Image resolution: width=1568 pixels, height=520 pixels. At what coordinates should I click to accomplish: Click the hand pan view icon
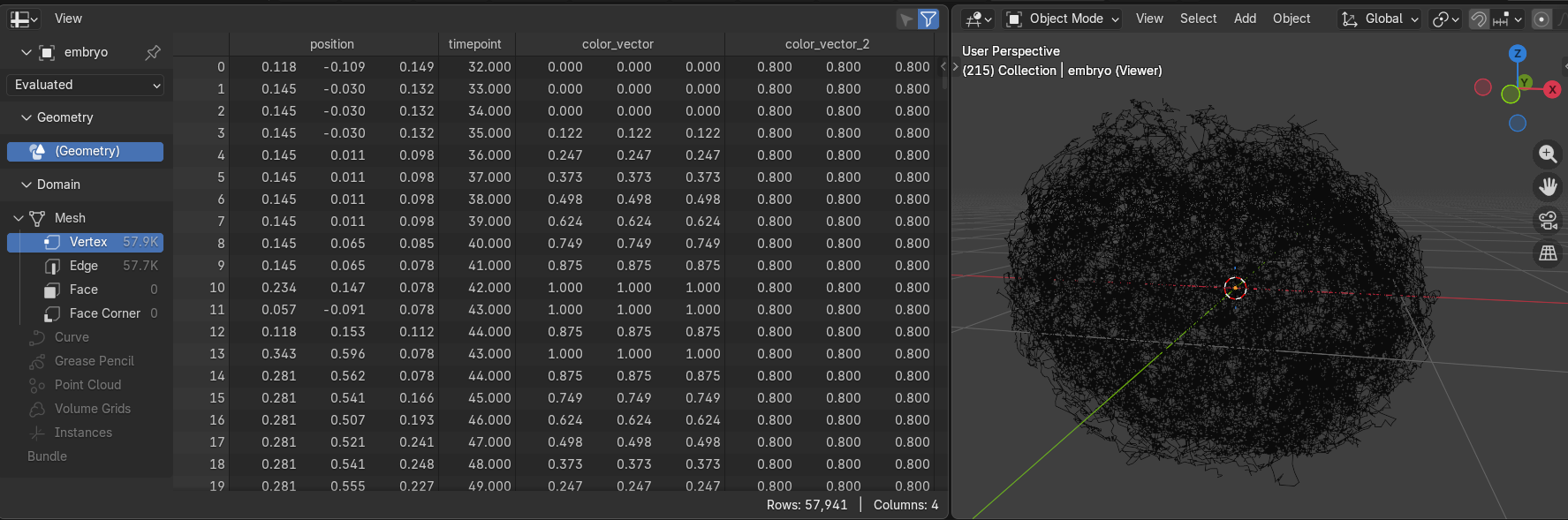pyautogui.click(x=1548, y=187)
